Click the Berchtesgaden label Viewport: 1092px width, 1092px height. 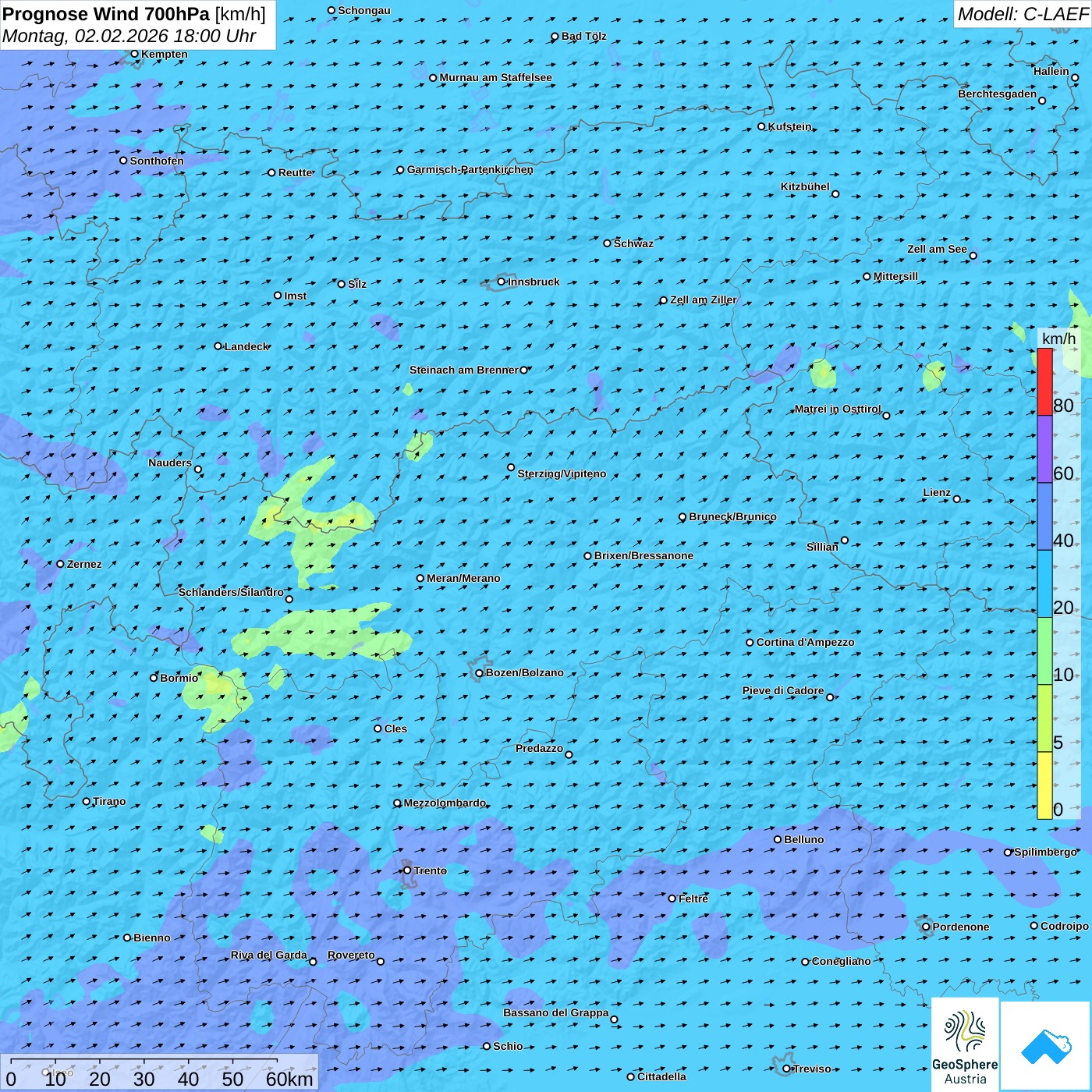998,94
